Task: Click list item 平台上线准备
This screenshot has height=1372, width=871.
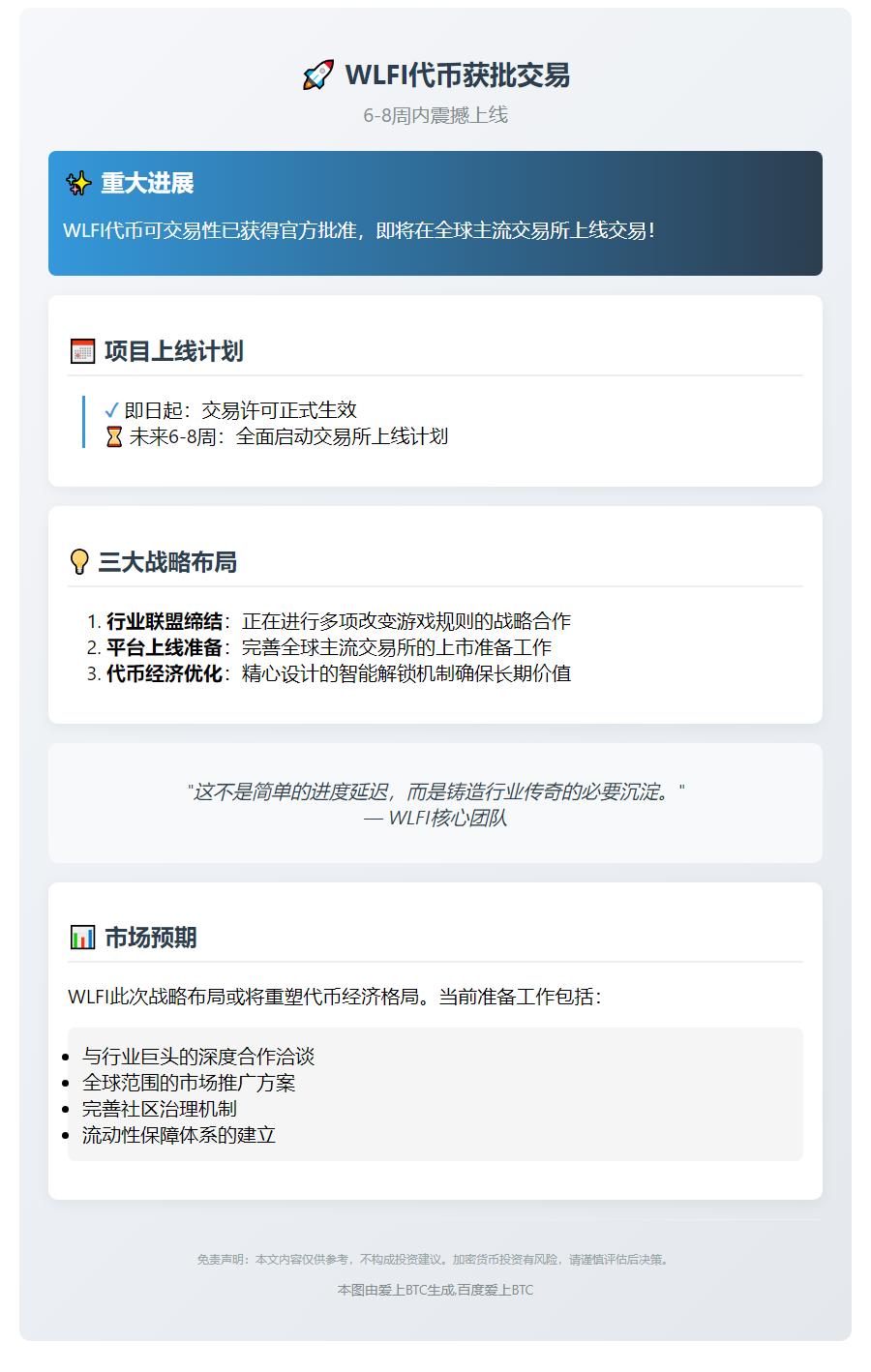Action: [329, 647]
